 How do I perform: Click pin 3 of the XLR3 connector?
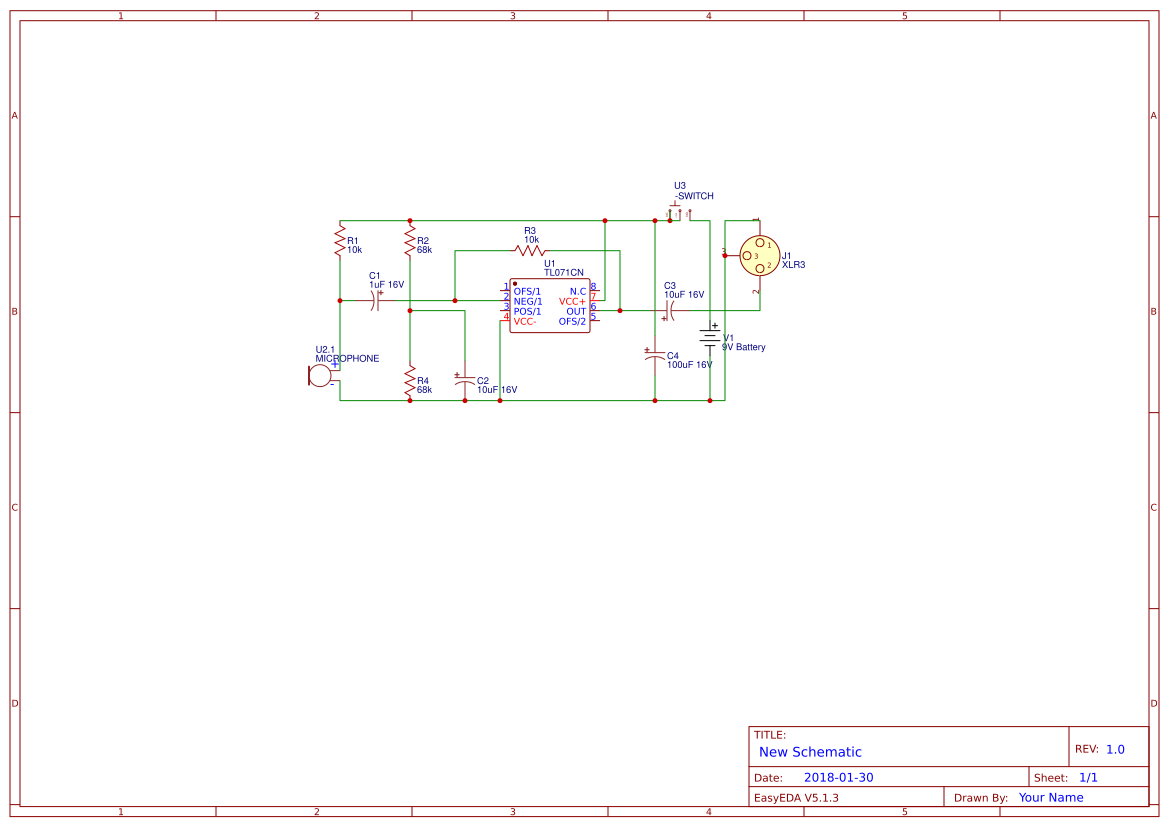click(x=747, y=258)
